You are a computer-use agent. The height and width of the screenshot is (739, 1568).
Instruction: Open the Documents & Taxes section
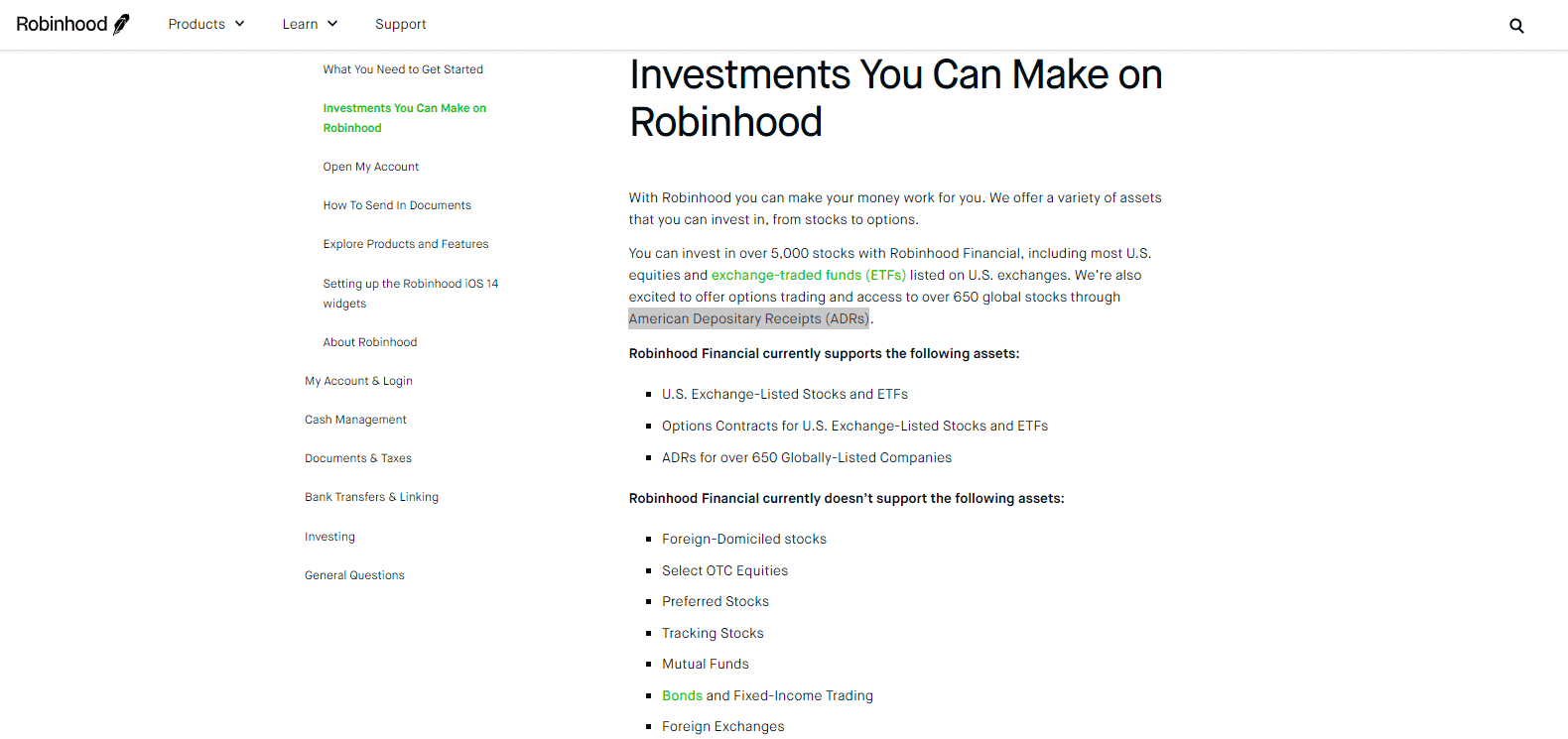[358, 457]
